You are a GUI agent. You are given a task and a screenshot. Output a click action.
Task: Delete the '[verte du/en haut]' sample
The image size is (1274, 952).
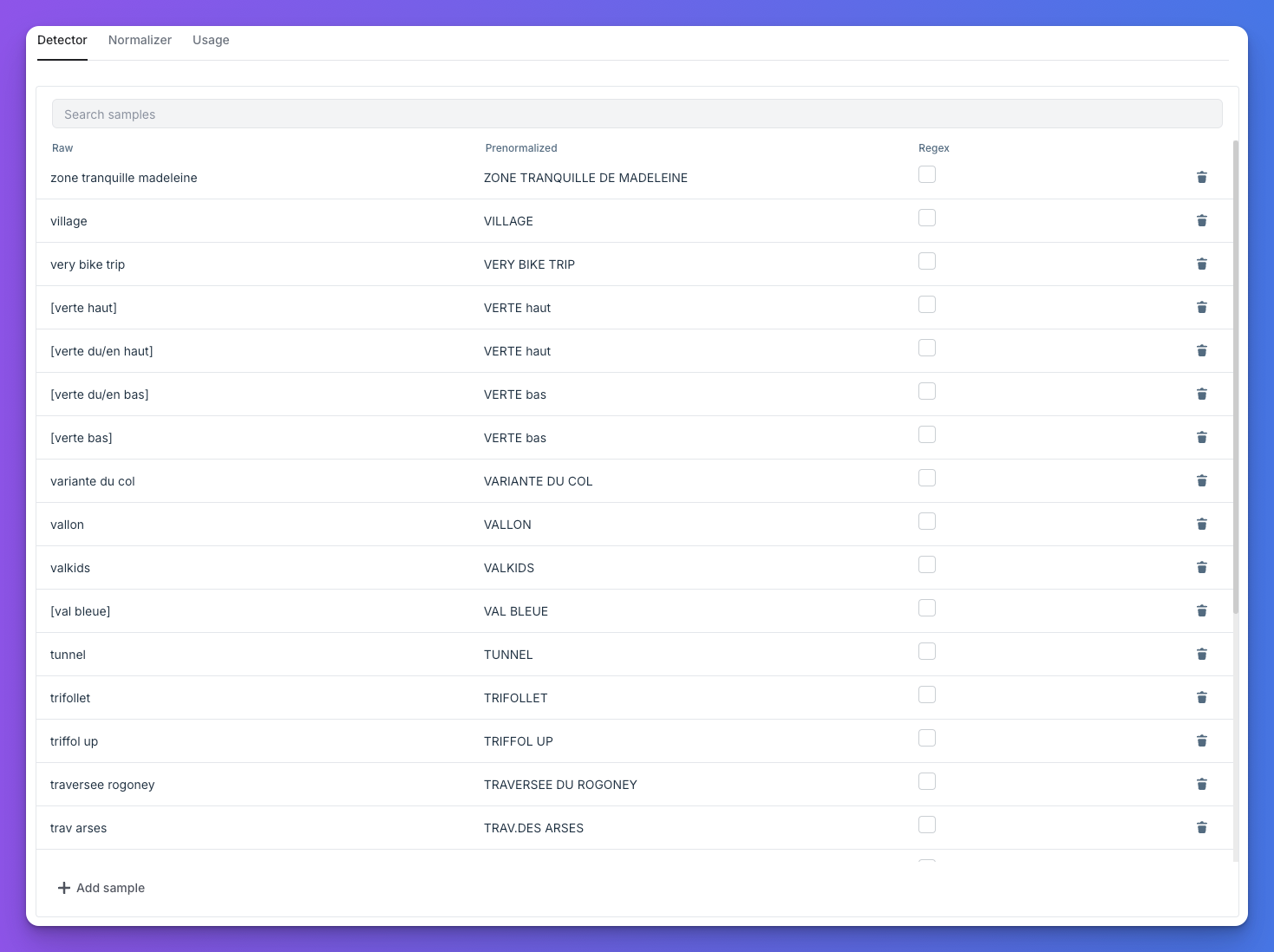(x=1202, y=350)
